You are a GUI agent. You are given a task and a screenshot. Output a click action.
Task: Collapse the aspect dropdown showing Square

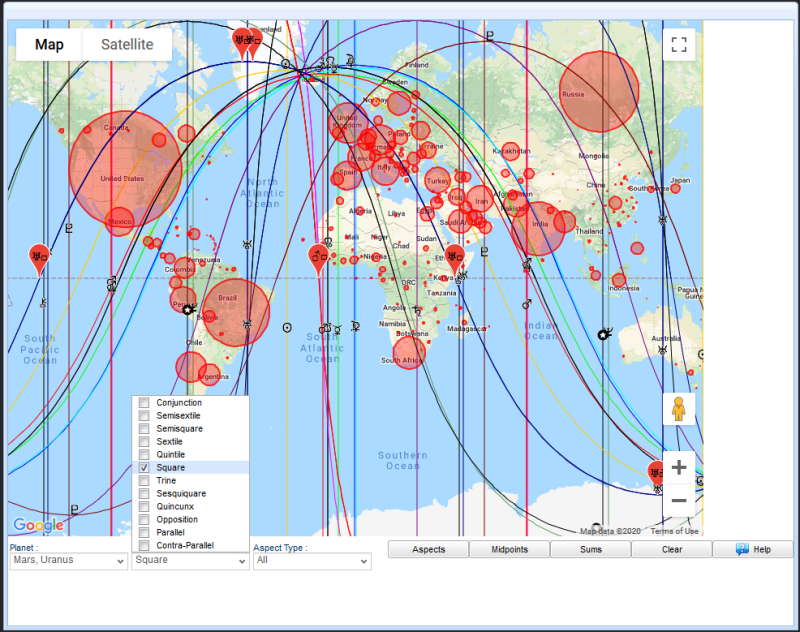pyautogui.click(x=190, y=561)
